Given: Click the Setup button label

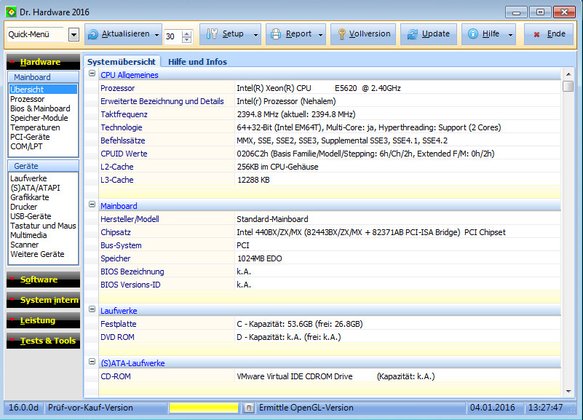Looking at the screenshot, I should [233, 34].
